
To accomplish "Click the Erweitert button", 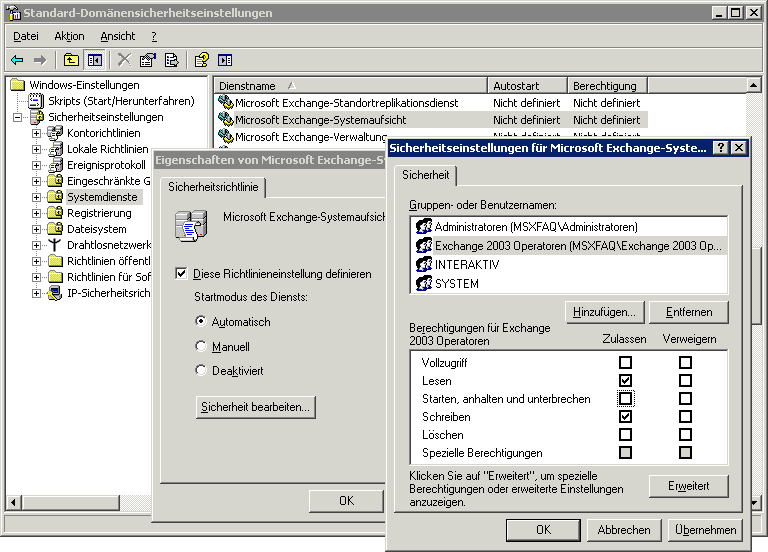I will coord(689,486).
